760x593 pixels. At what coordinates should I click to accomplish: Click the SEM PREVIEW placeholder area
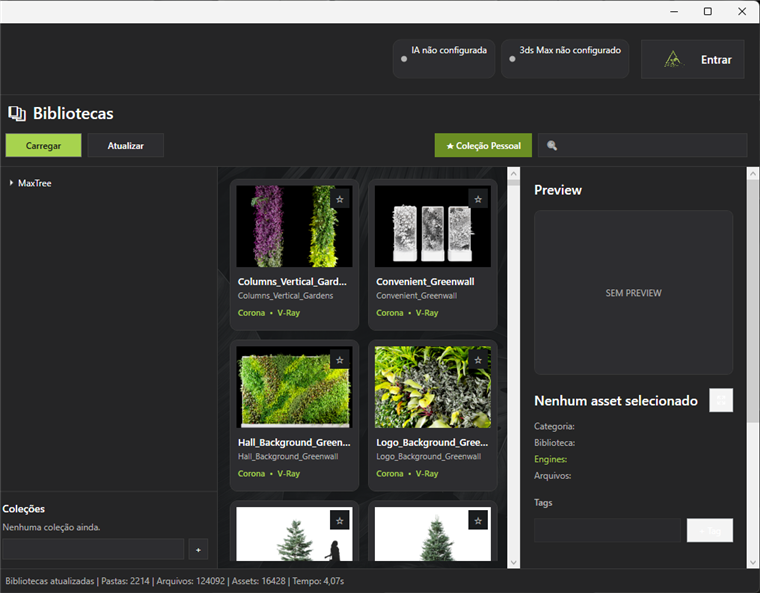633,292
